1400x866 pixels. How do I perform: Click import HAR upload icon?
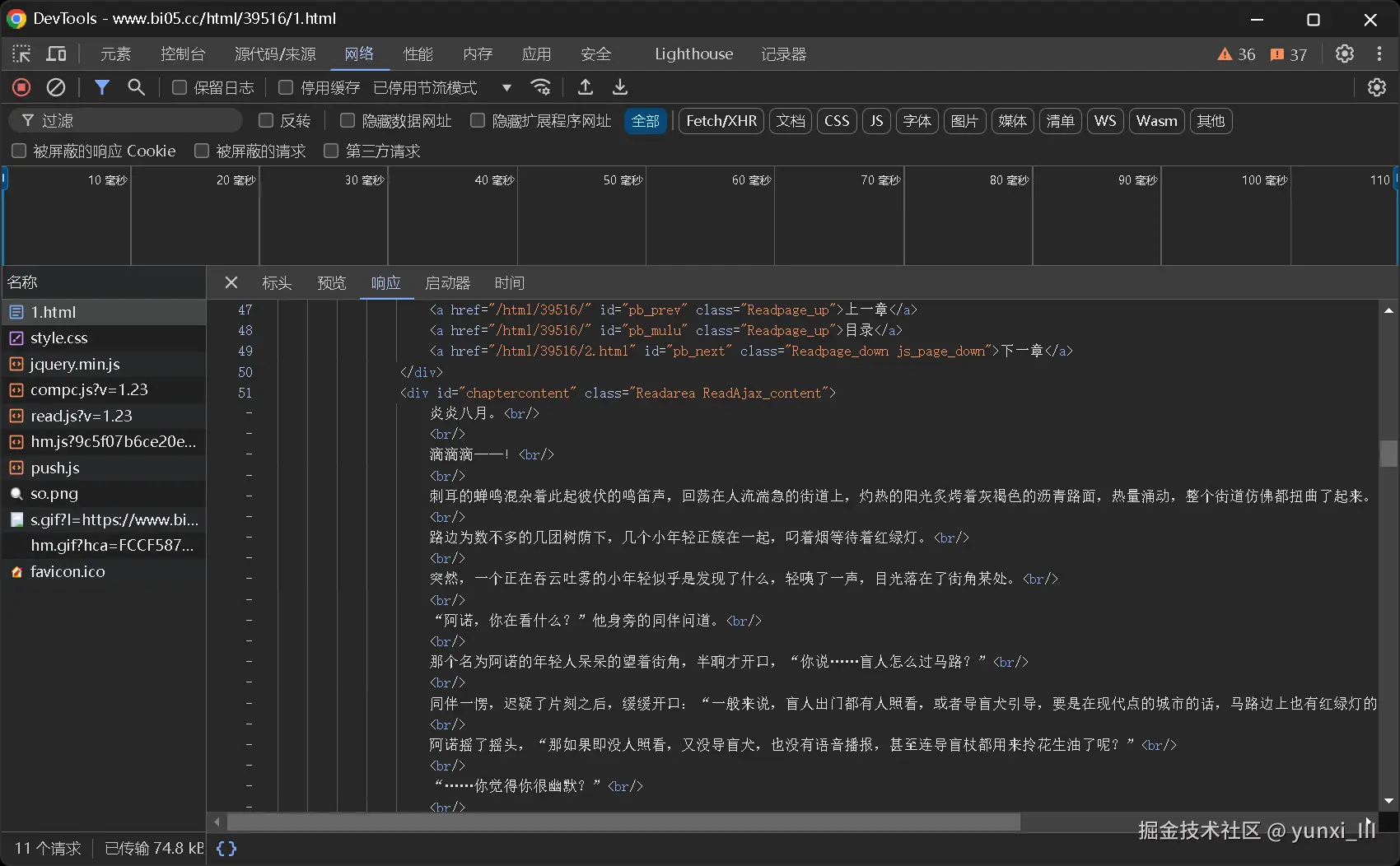586,87
